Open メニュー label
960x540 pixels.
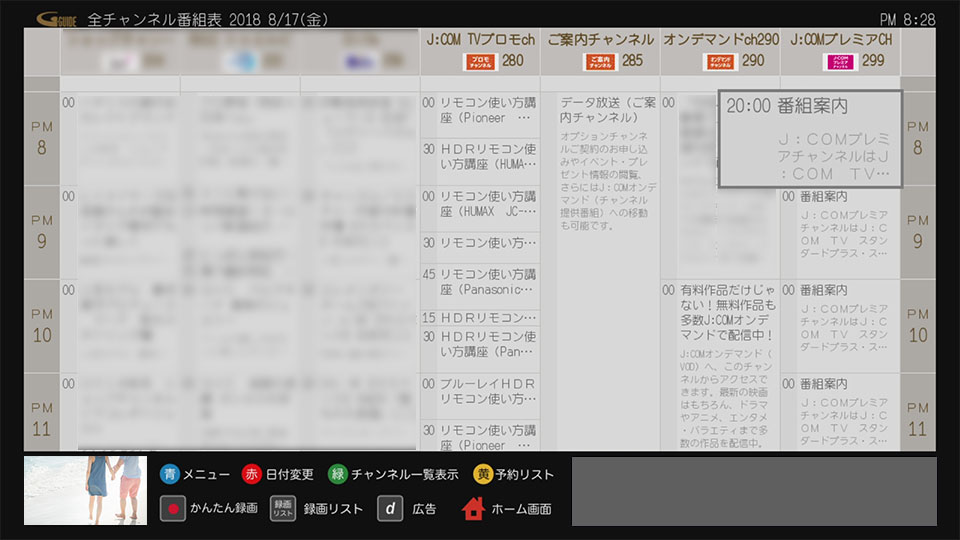click(x=207, y=474)
